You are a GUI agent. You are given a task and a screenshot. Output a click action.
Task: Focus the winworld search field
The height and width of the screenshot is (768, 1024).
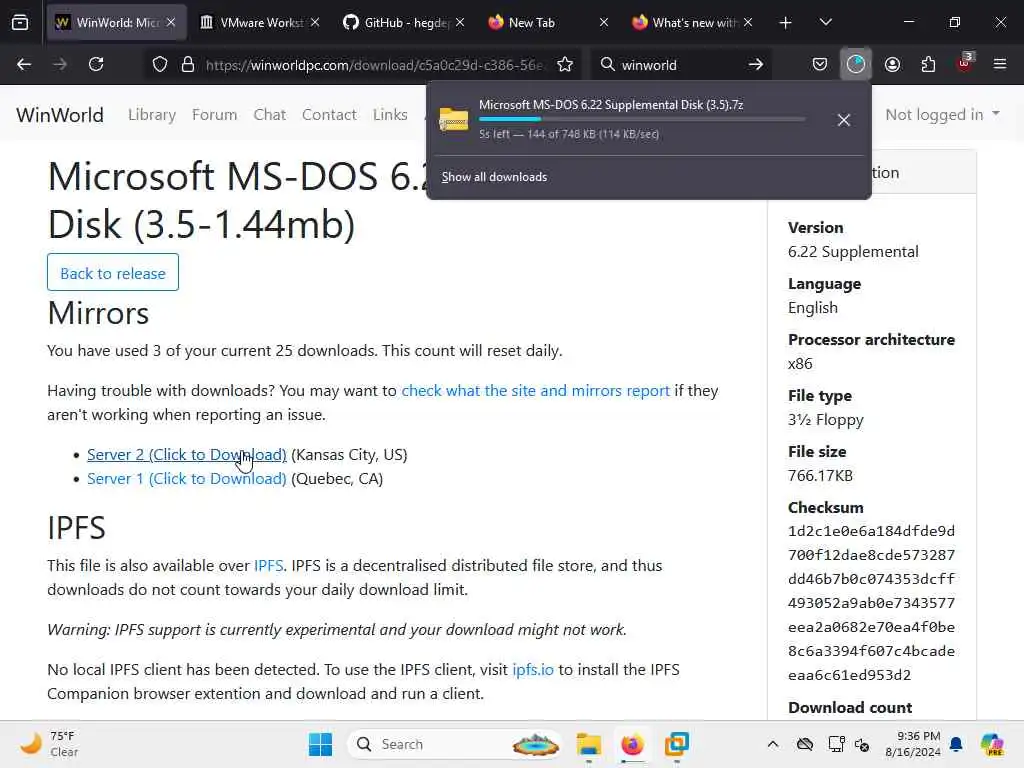pos(679,65)
